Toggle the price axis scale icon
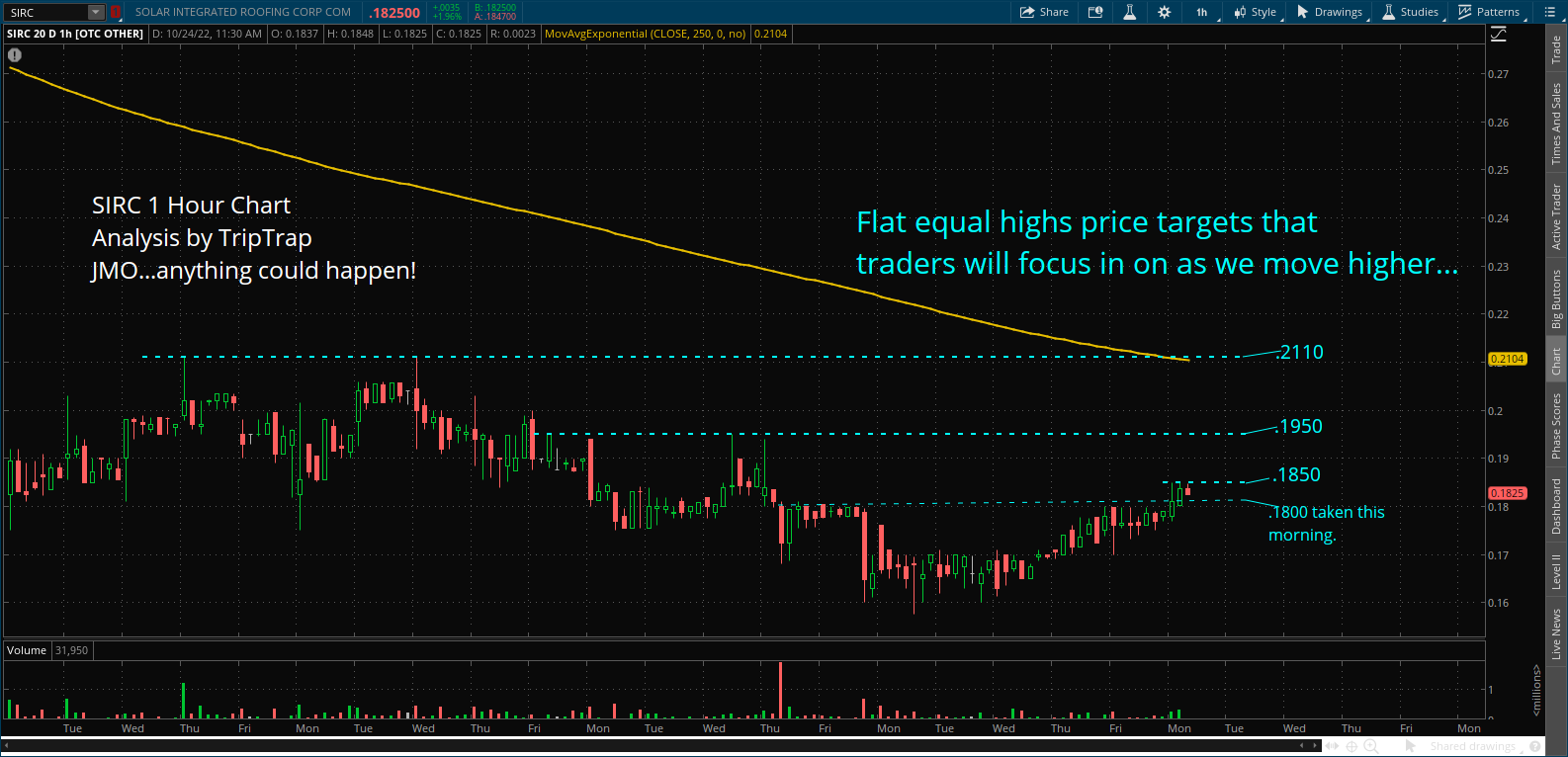Viewport: 1568px width, 757px height. coord(1499,35)
